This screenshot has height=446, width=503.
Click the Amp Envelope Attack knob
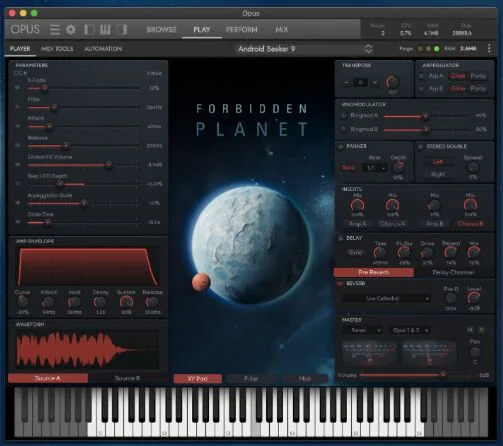[48, 302]
